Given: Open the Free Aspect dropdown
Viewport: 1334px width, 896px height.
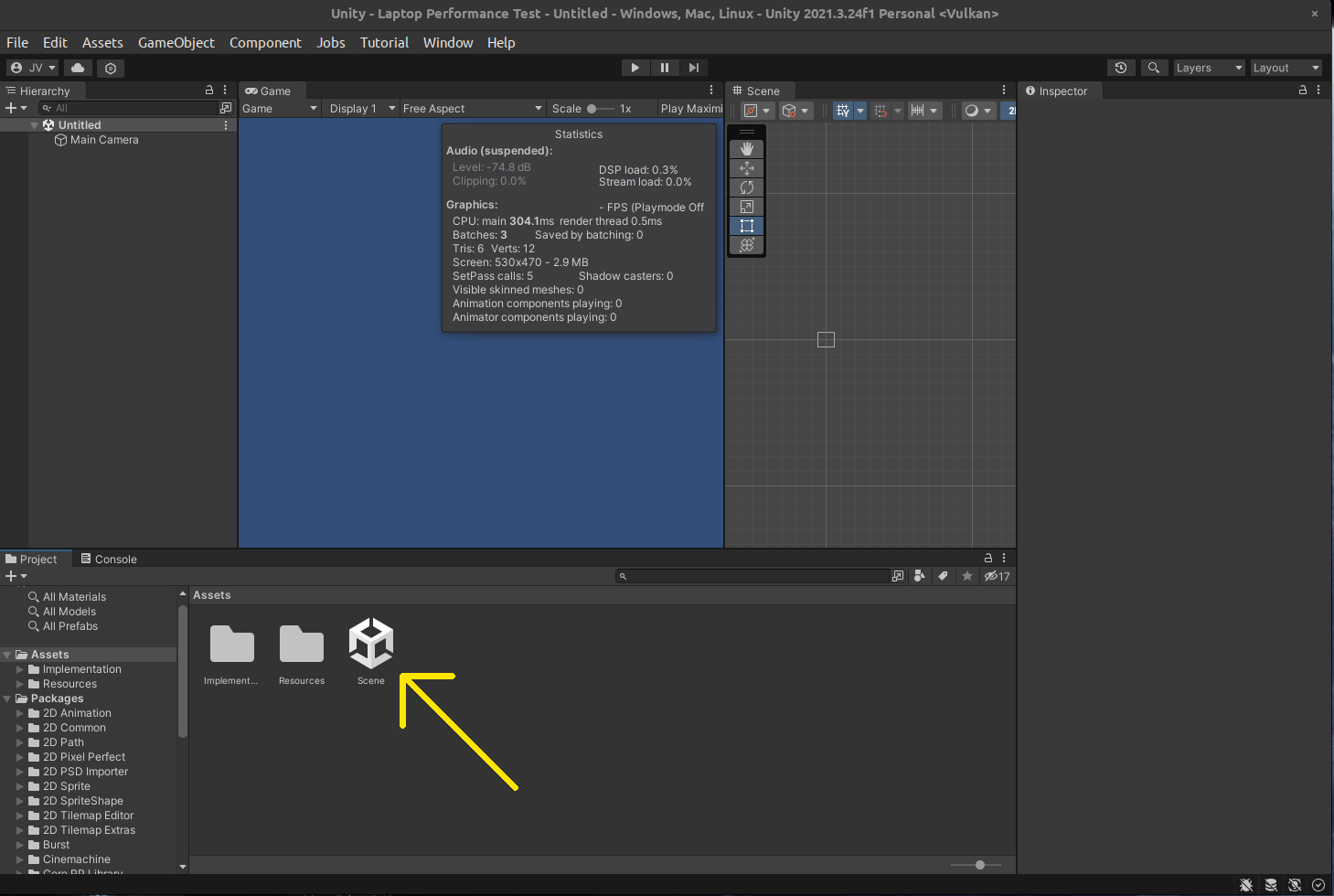Looking at the screenshot, I should (x=473, y=108).
